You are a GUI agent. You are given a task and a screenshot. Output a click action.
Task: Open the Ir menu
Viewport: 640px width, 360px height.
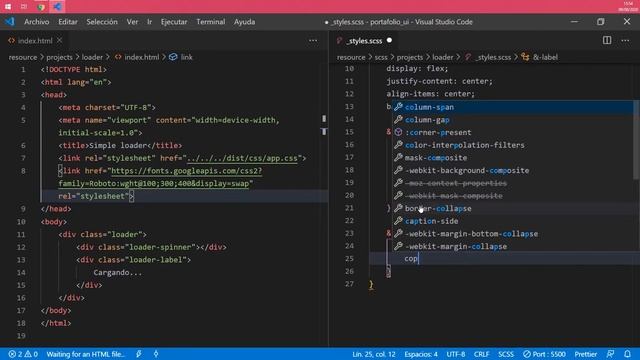(x=149, y=22)
